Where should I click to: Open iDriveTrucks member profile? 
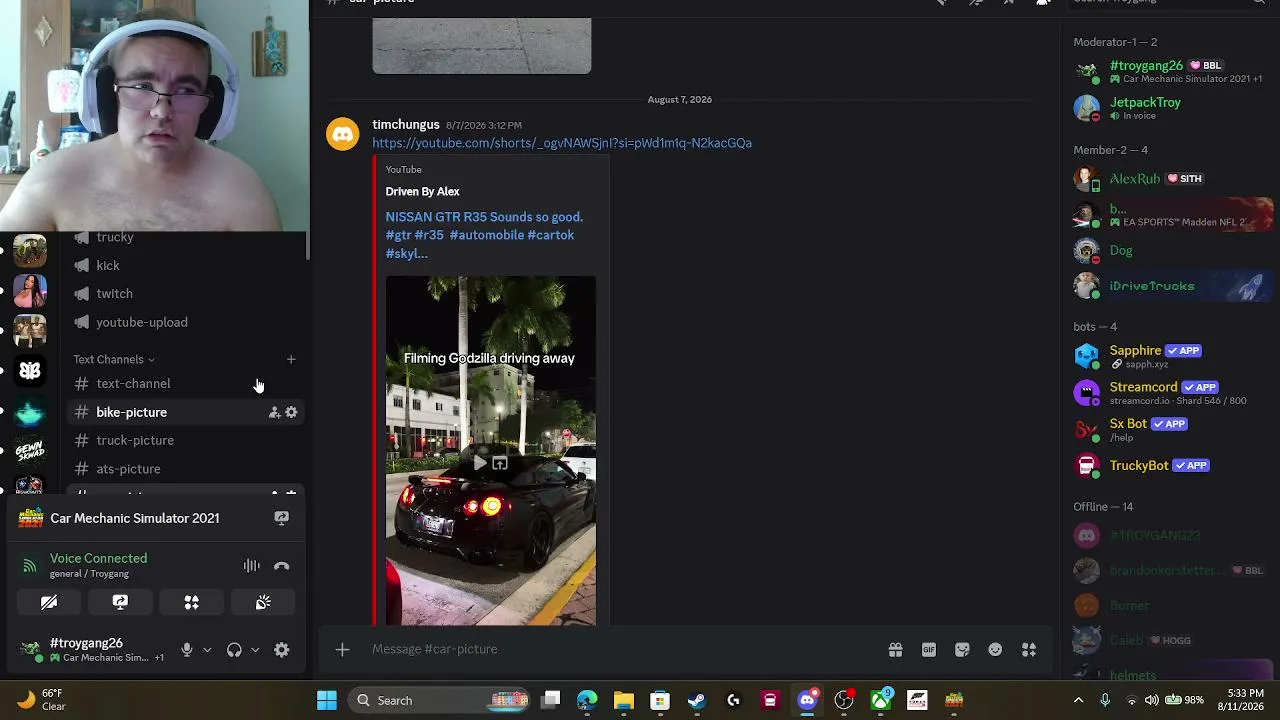(1170, 286)
